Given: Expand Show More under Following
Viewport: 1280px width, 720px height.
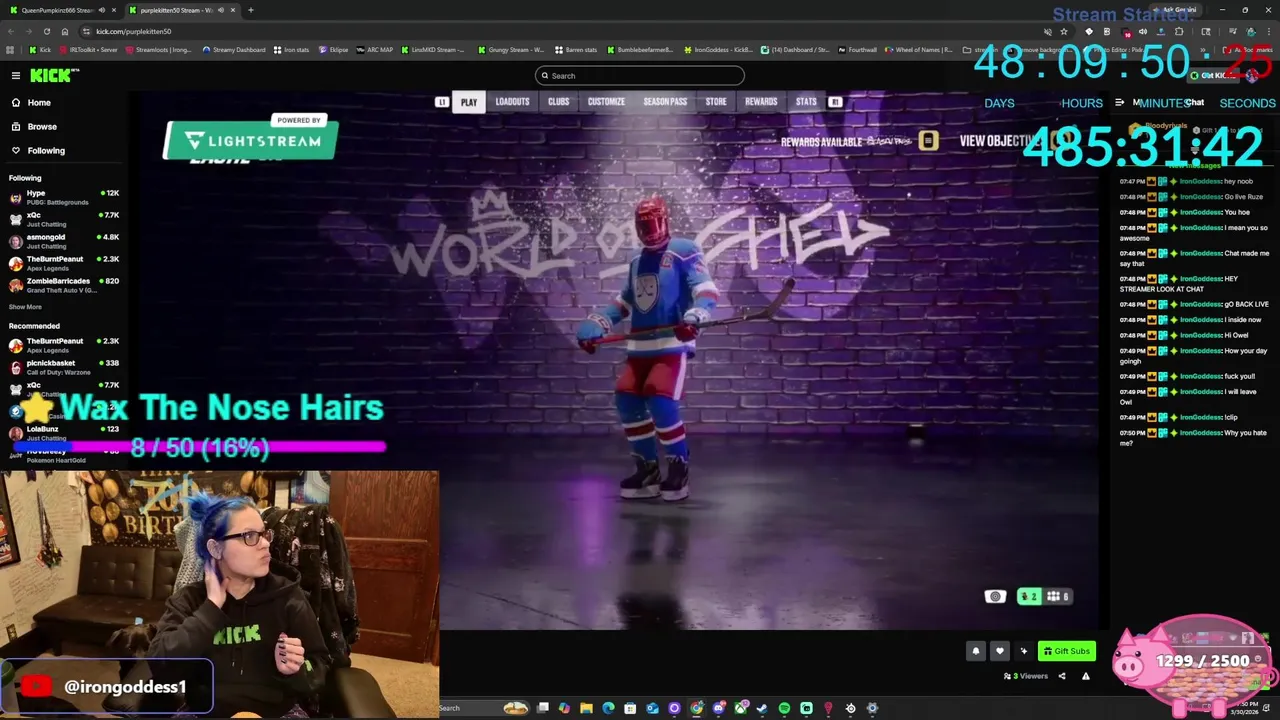Looking at the screenshot, I should point(26,307).
